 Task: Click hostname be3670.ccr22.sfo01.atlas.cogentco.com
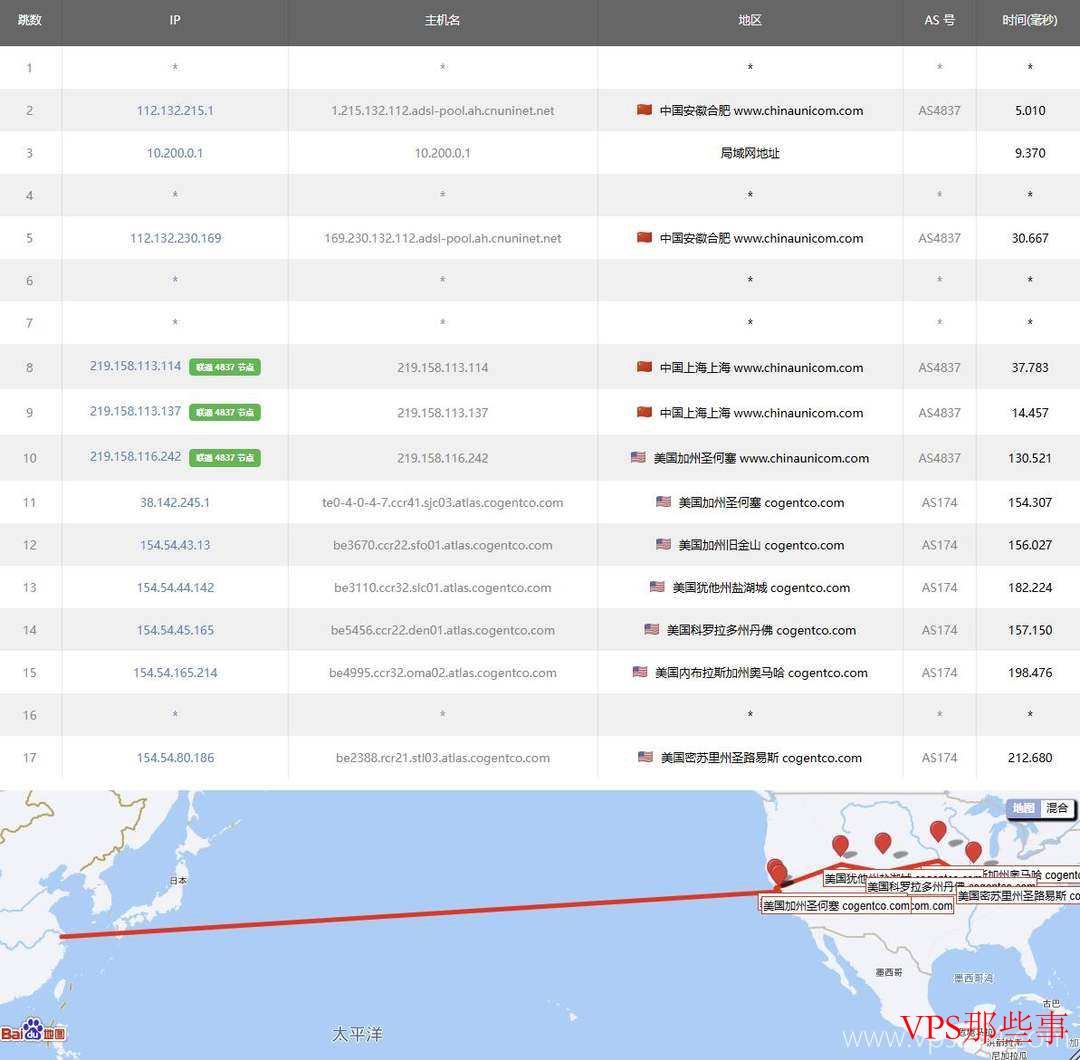(x=442, y=545)
